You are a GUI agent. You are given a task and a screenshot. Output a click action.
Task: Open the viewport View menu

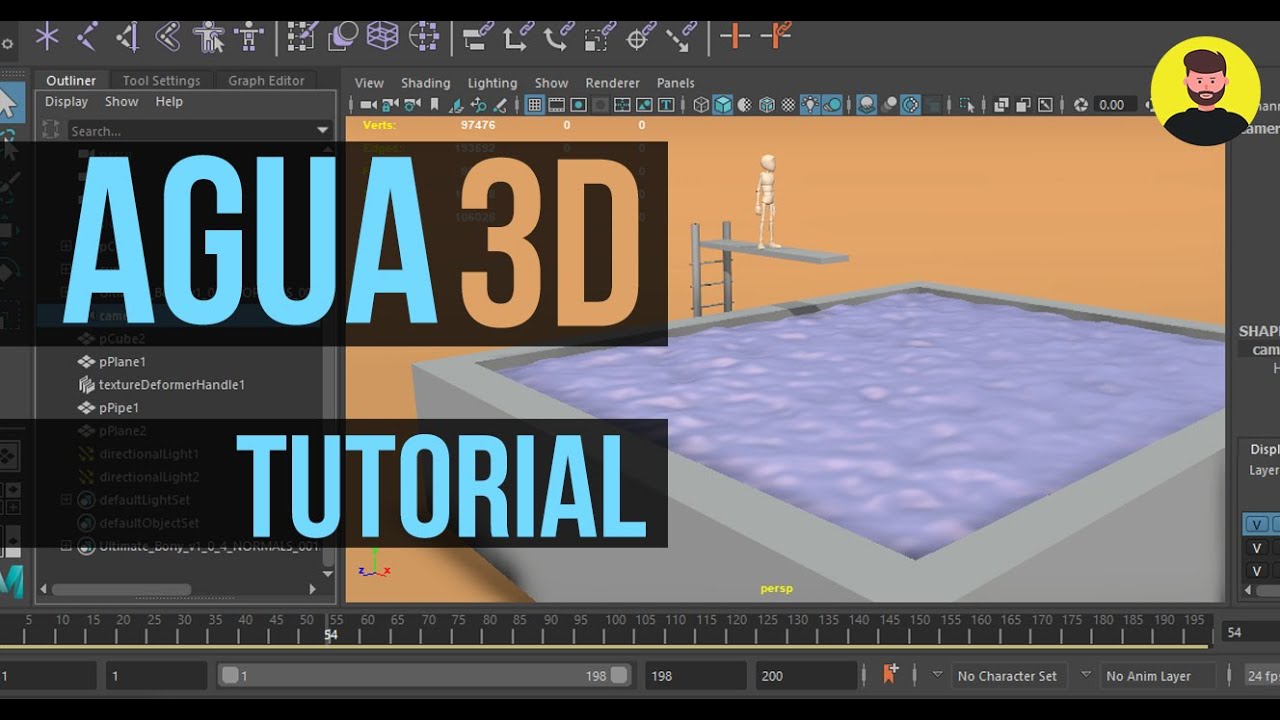pos(369,83)
